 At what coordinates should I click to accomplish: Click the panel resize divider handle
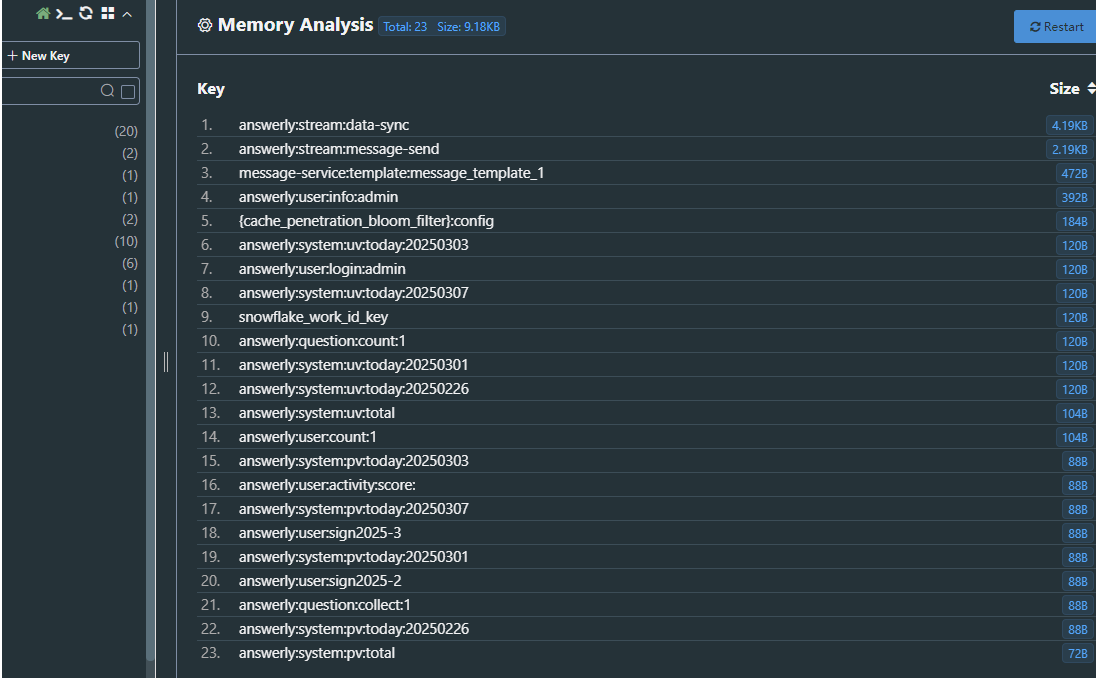click(166, 361)
